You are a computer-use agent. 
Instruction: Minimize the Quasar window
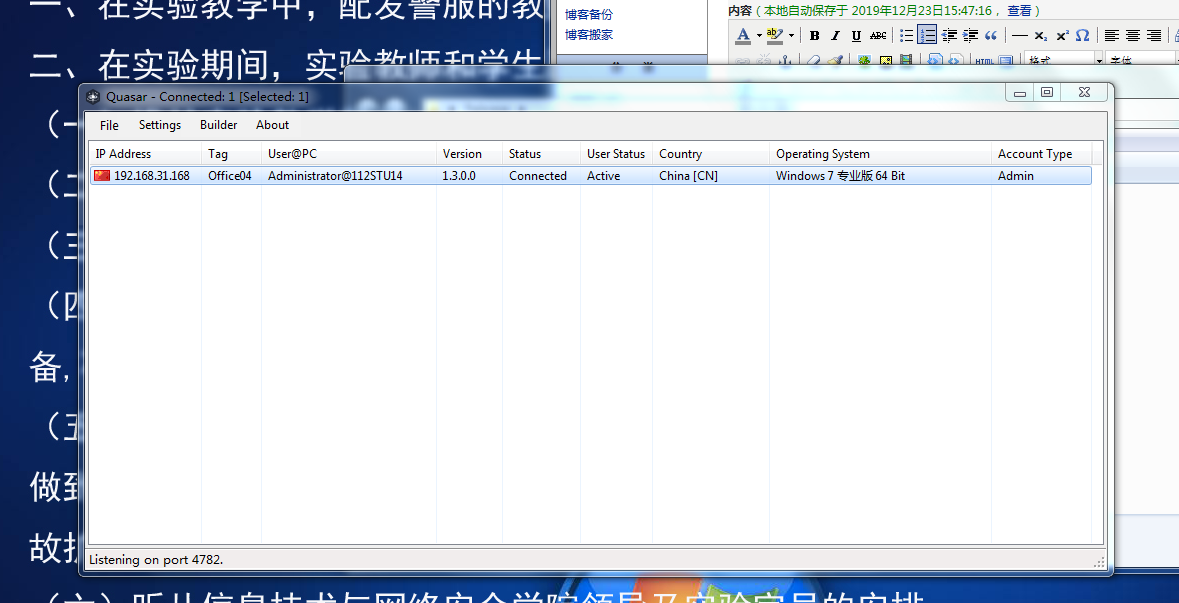click(x=1020, y=92)
